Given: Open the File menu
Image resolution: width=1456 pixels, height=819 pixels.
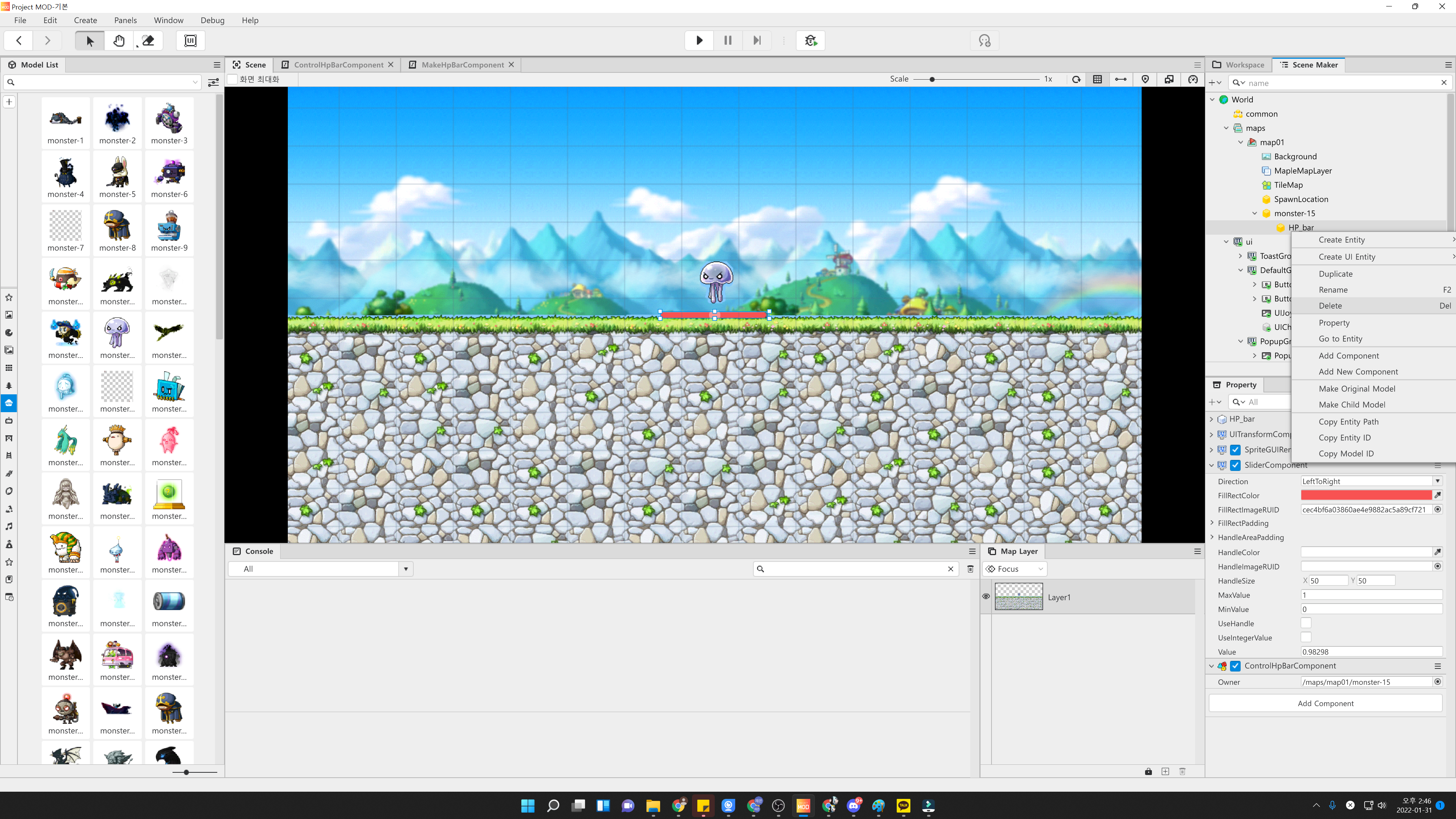Looking at the screenshot, I should tap(20, 20).
